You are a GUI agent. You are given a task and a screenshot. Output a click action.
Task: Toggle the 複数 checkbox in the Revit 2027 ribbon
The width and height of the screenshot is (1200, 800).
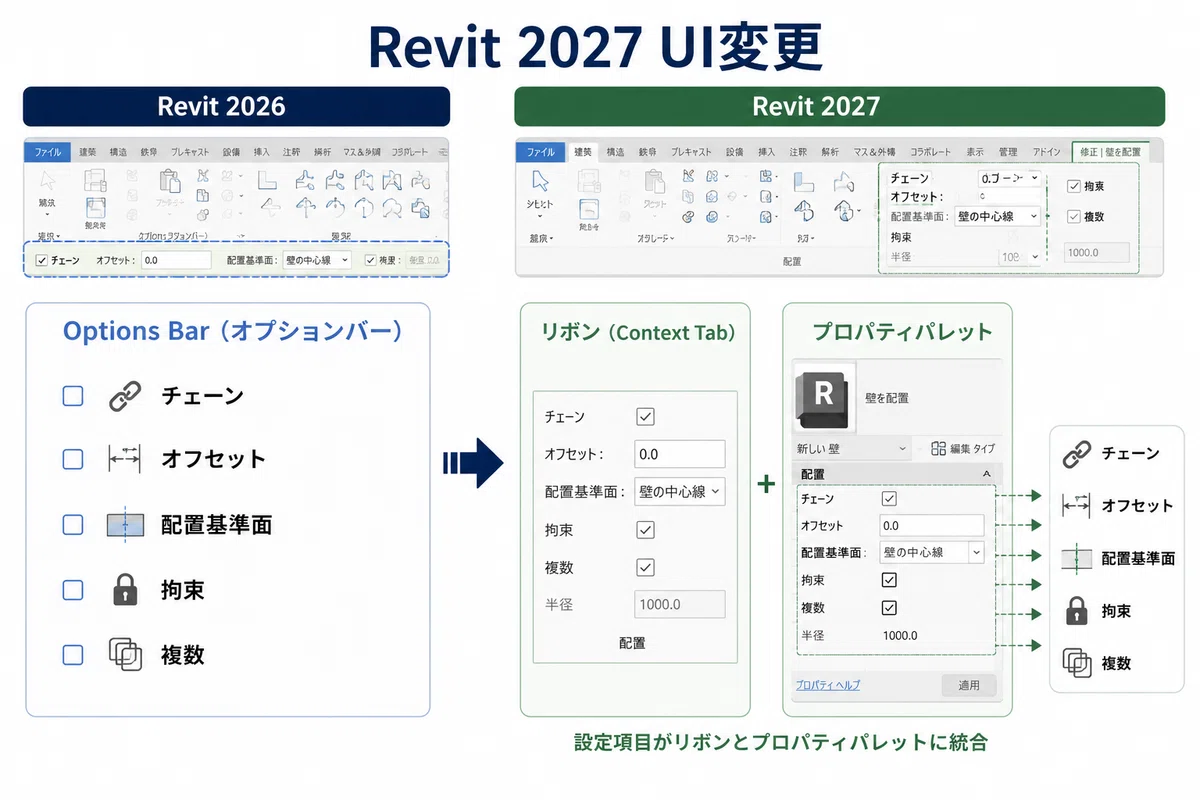click(1073, 216)
